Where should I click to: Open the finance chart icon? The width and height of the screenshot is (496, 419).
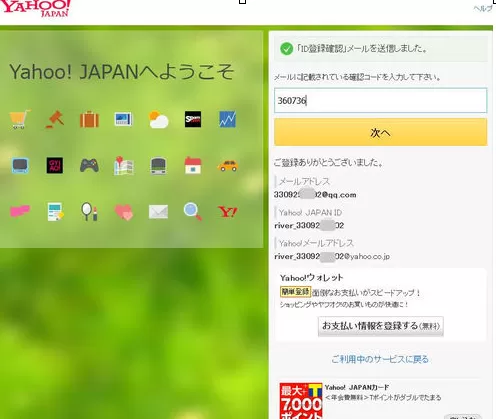pos(228,119)
